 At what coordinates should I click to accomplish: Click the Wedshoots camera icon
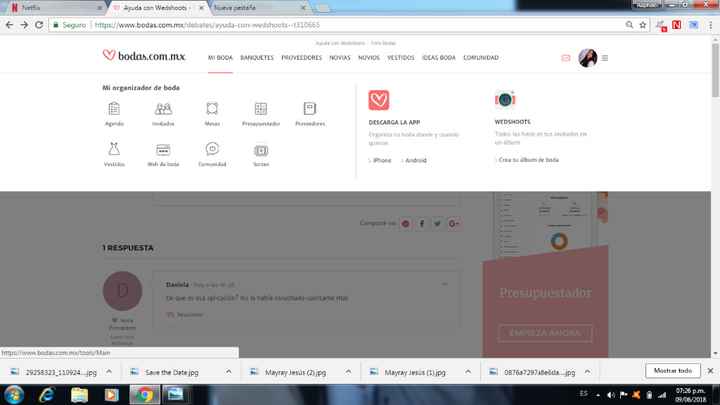click(505, 99)
